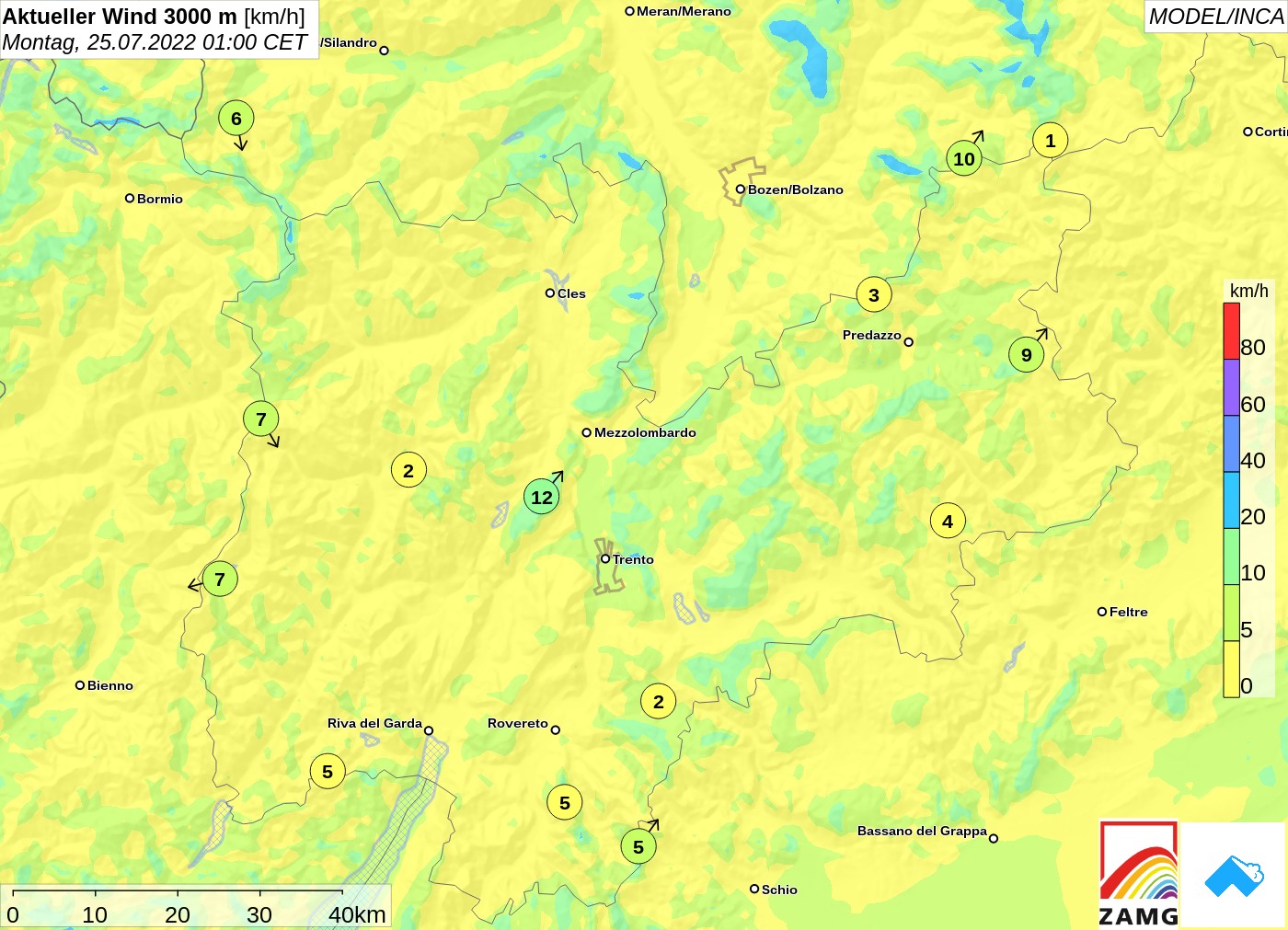1288x930 pixels.
Task: Click the Bienno label
Action: pos(110,685)
